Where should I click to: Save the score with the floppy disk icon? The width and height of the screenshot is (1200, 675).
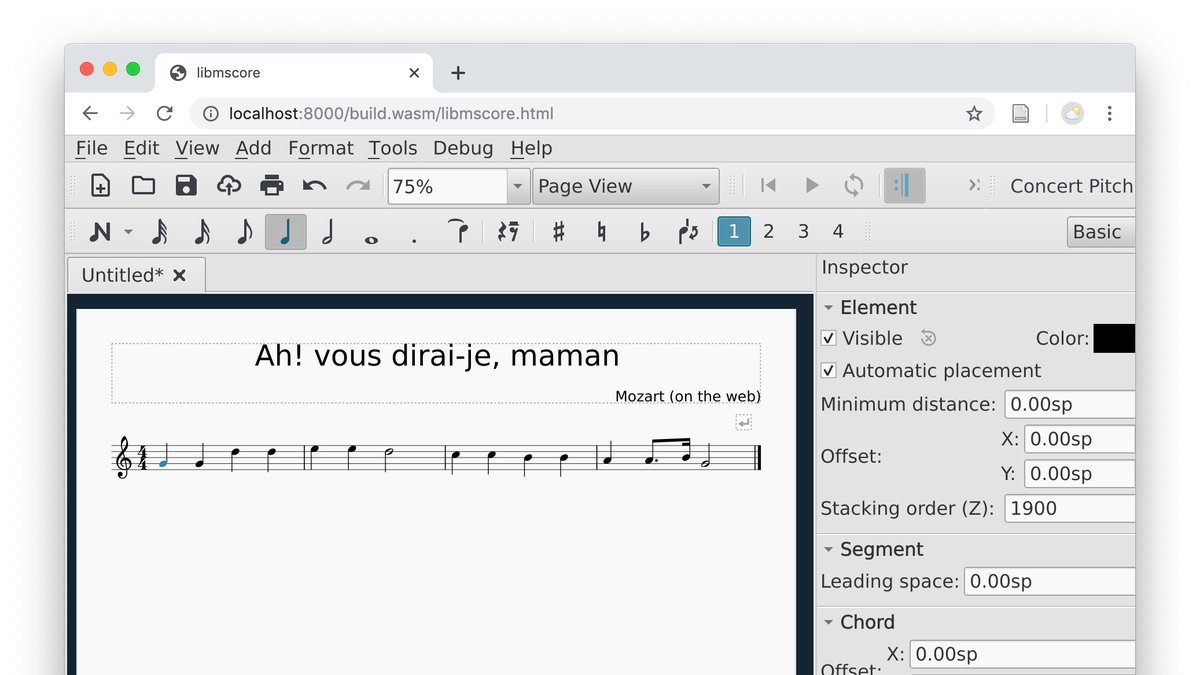pyautogui.click(x=186, y=186)
